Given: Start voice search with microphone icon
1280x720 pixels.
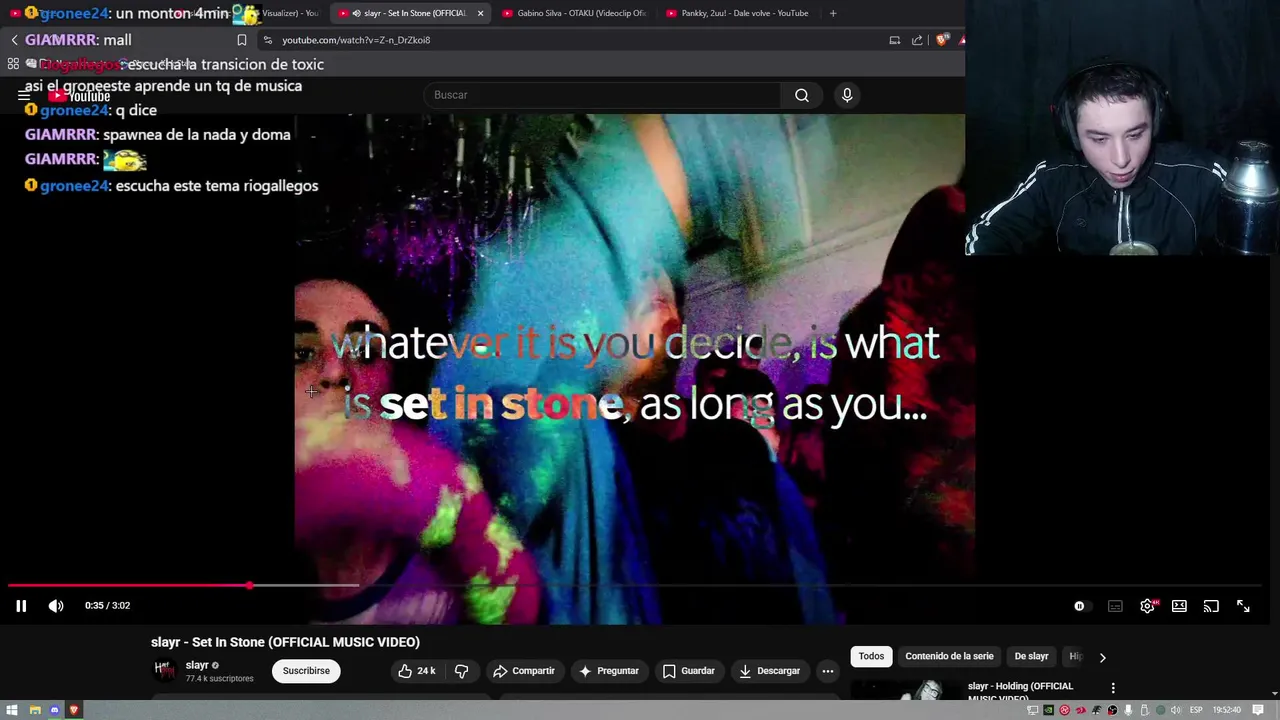Looking at the screenshot, I should coord(847,95).
